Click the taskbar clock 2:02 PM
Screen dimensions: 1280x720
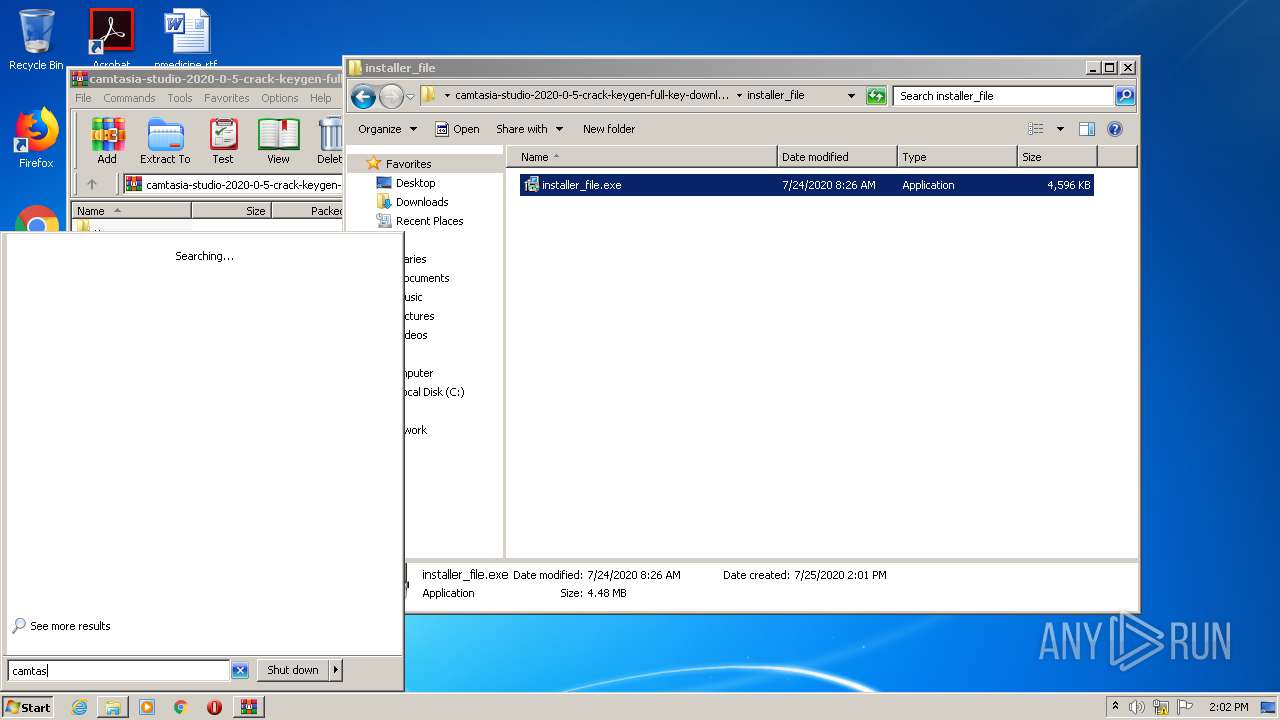tap(1229, 707)
